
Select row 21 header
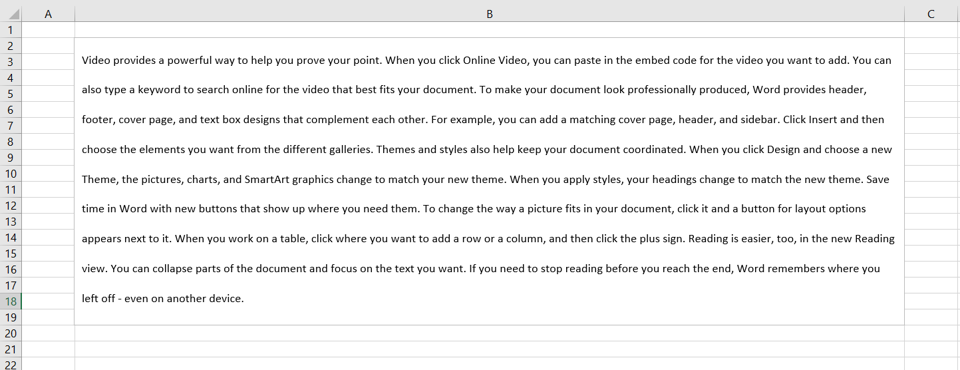coord(10,349)
